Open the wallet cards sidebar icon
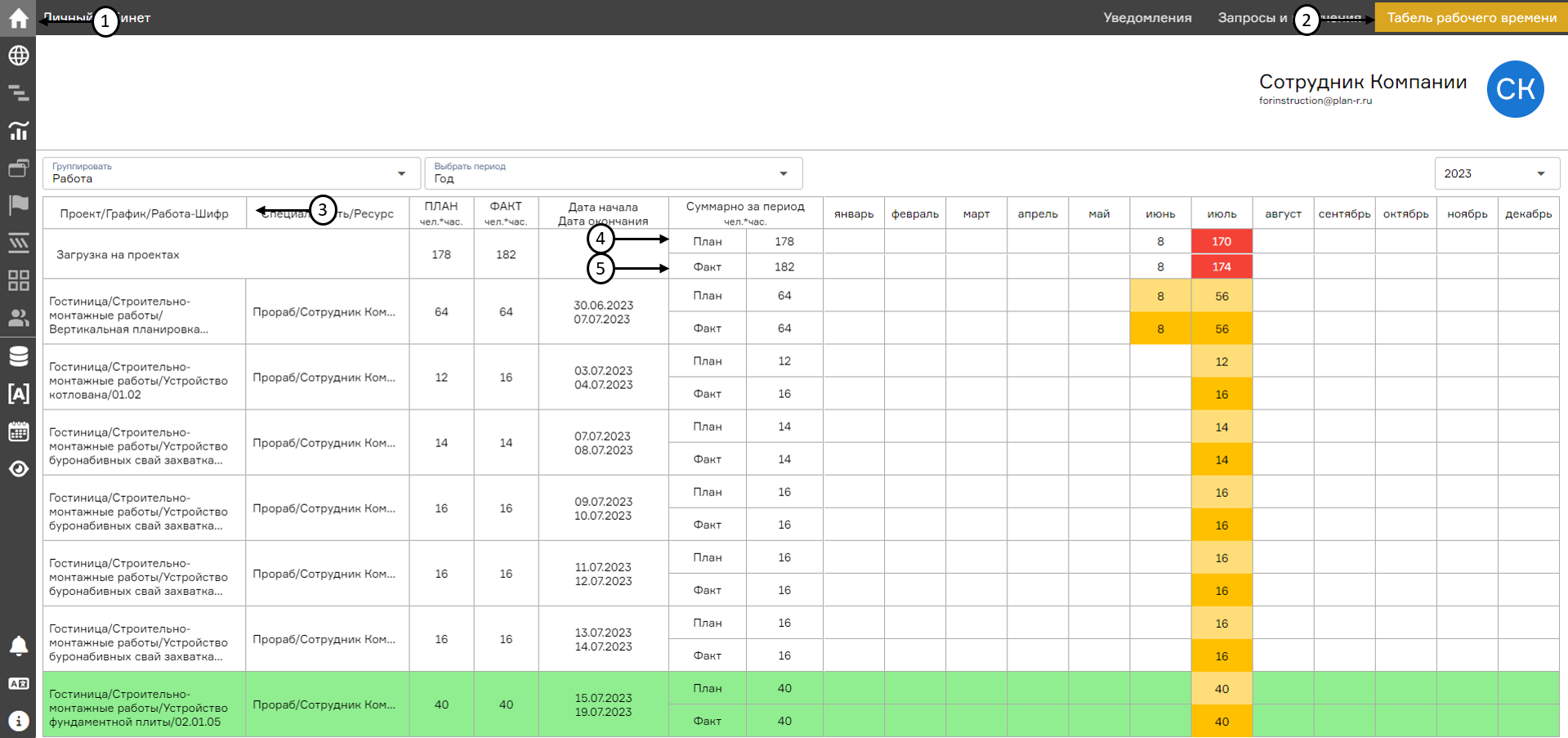The image size is (1568, 738). point(18,168)
